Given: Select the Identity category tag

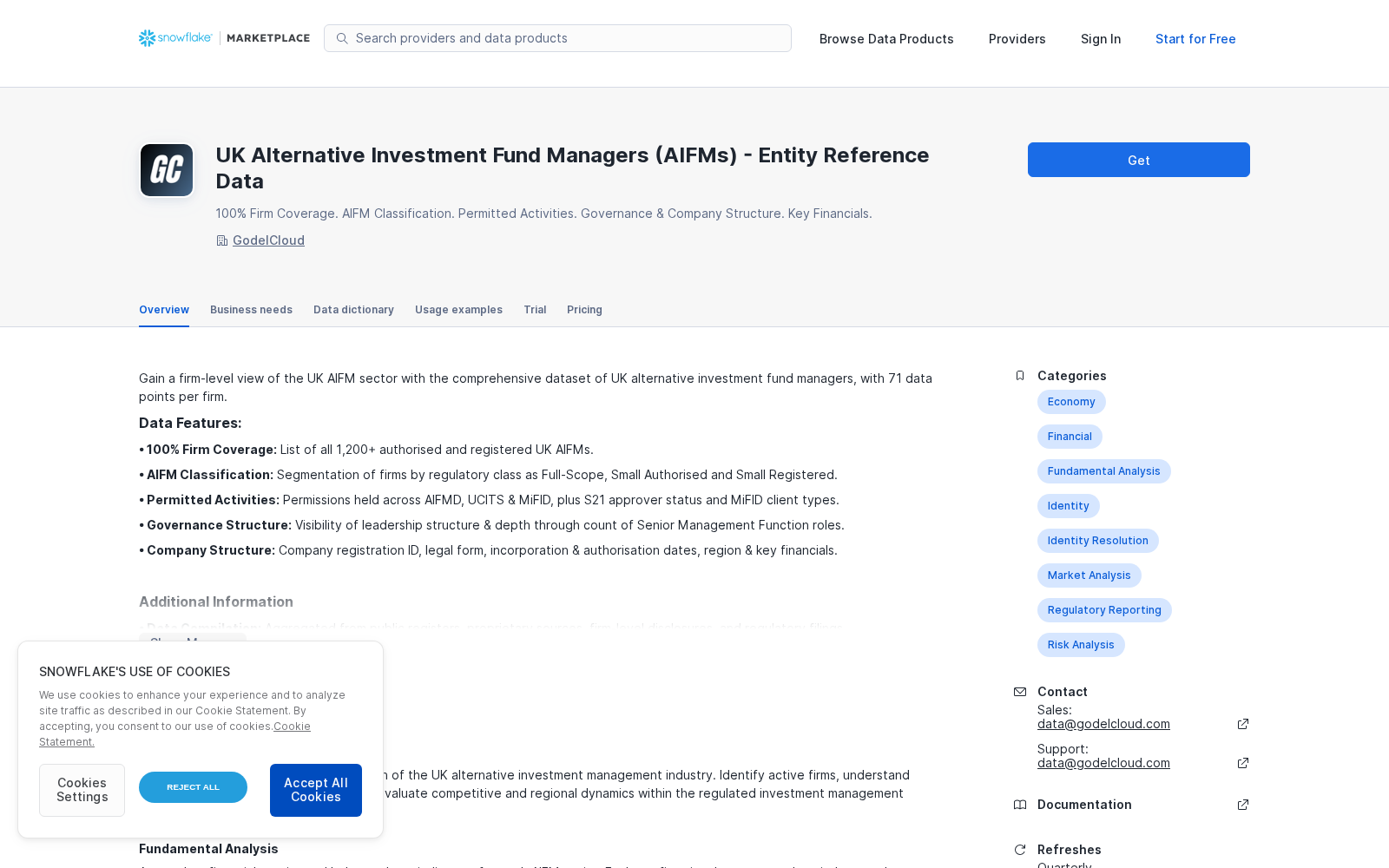Looking at the screenshot, I should pyautogui.click(x=1069, y=506).
